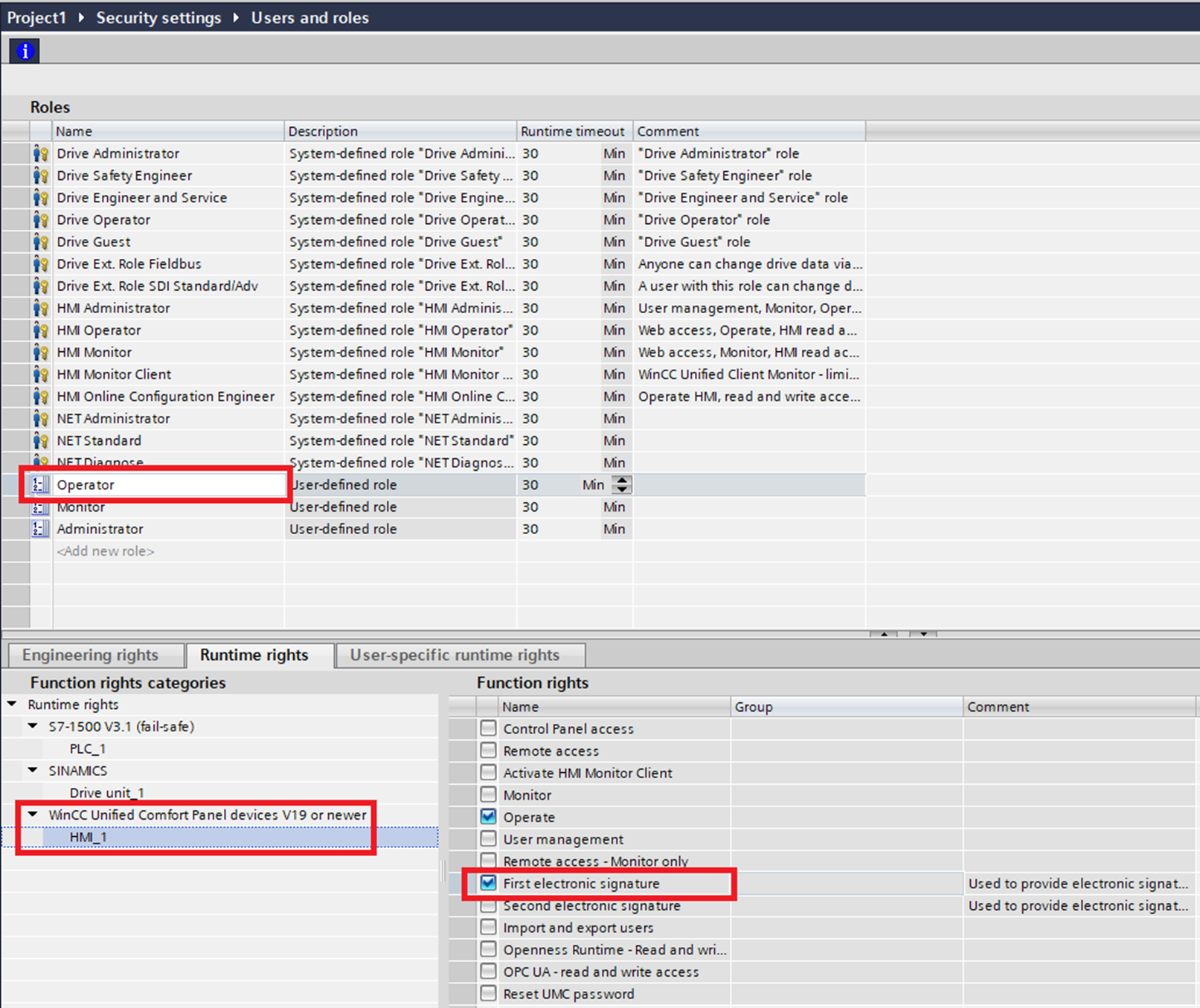Click the user-defined role icon beside Operator
Screen dimensions: 1200x1008
[x=40, y=485]
